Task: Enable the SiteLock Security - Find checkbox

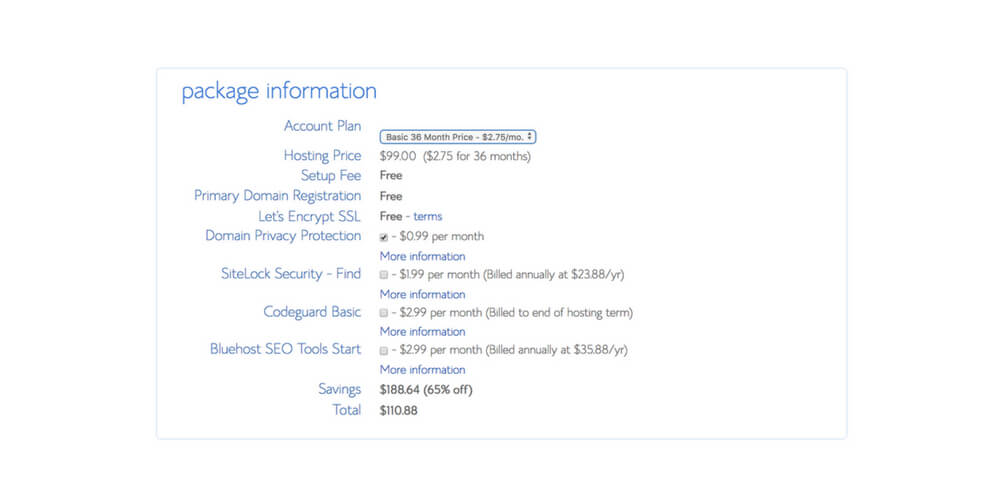Action: 384,274
